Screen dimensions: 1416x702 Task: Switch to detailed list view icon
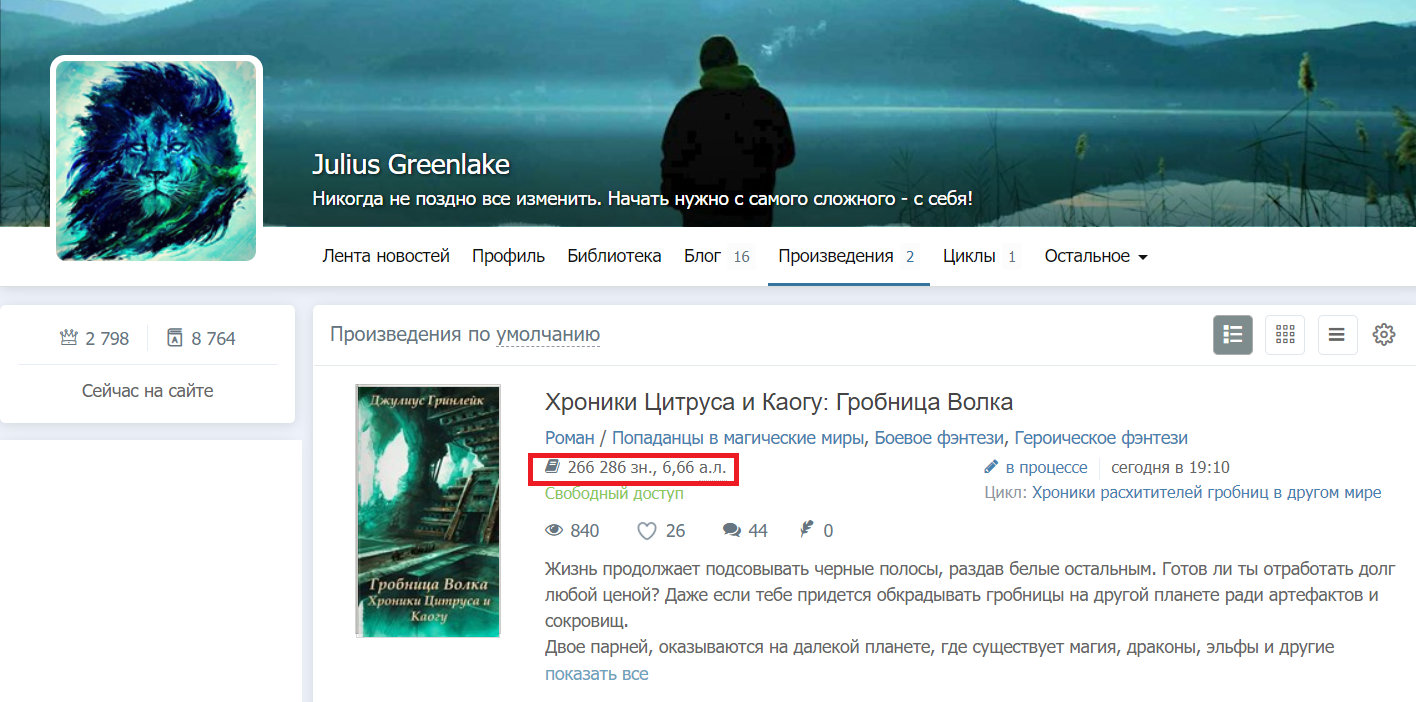[x=1233, y=335]
